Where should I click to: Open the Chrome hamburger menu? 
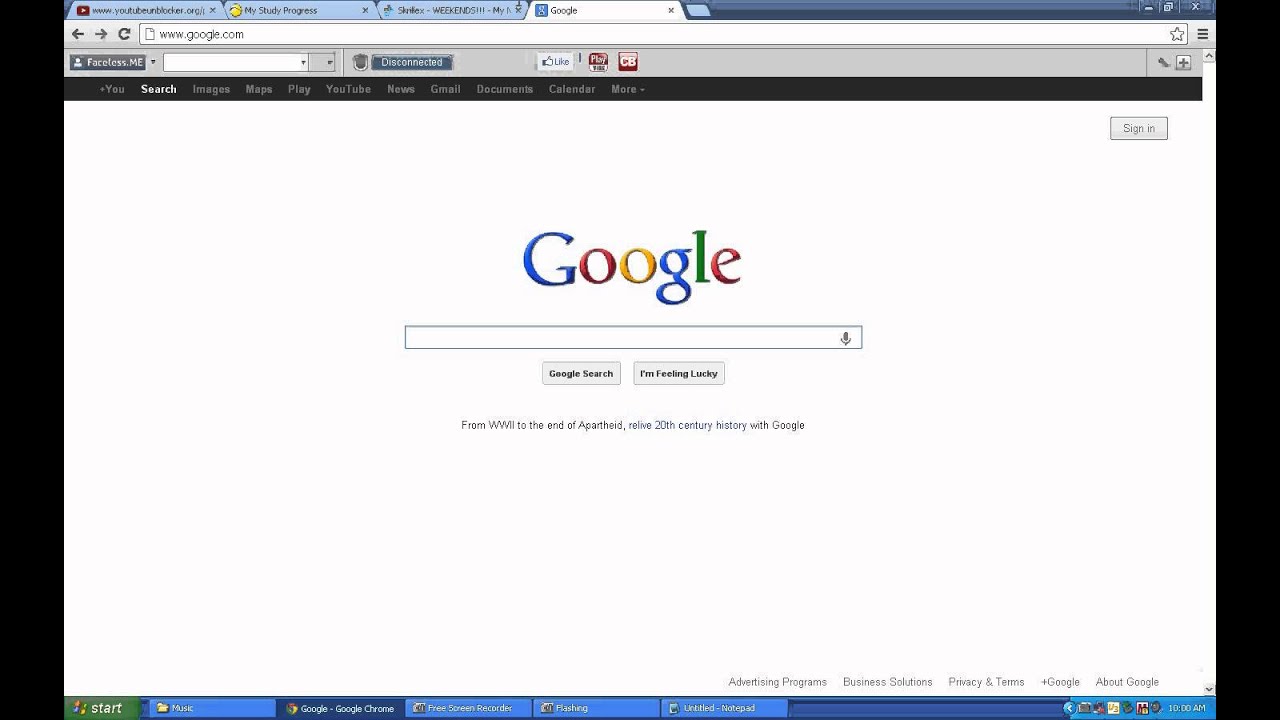(1203, 34)
